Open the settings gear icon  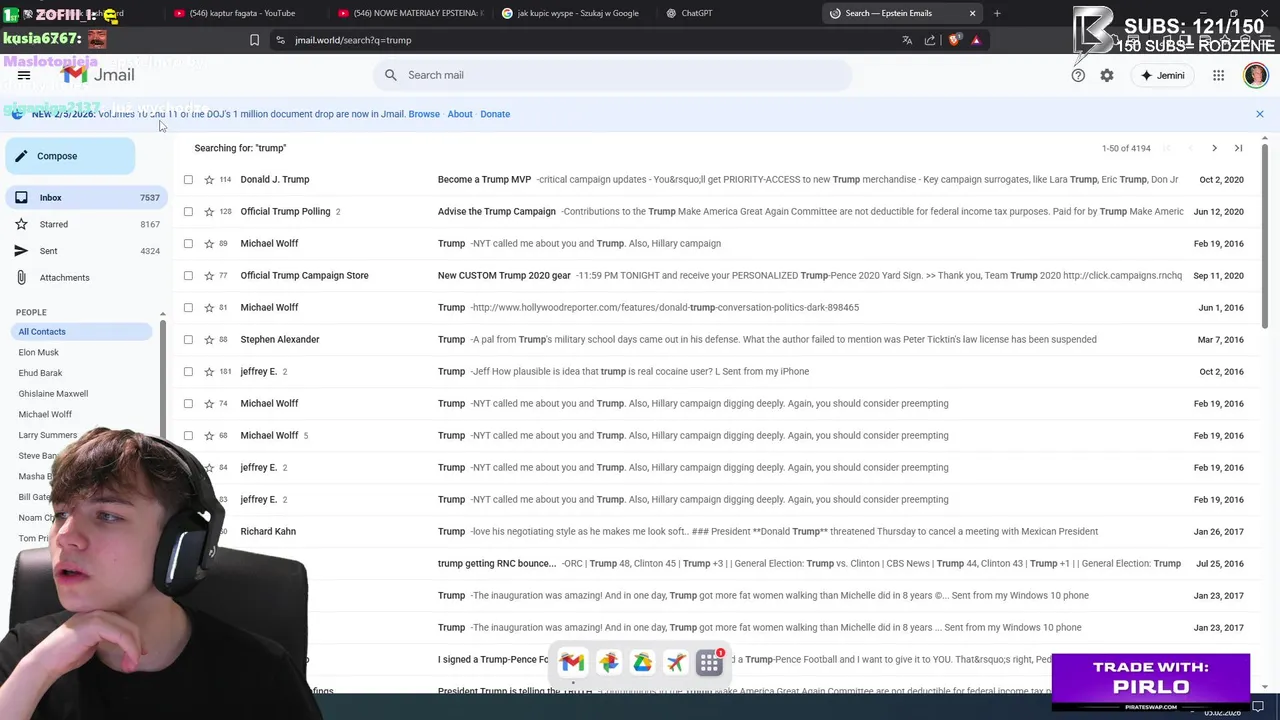pyautogui.click(x=1107, y=75)
